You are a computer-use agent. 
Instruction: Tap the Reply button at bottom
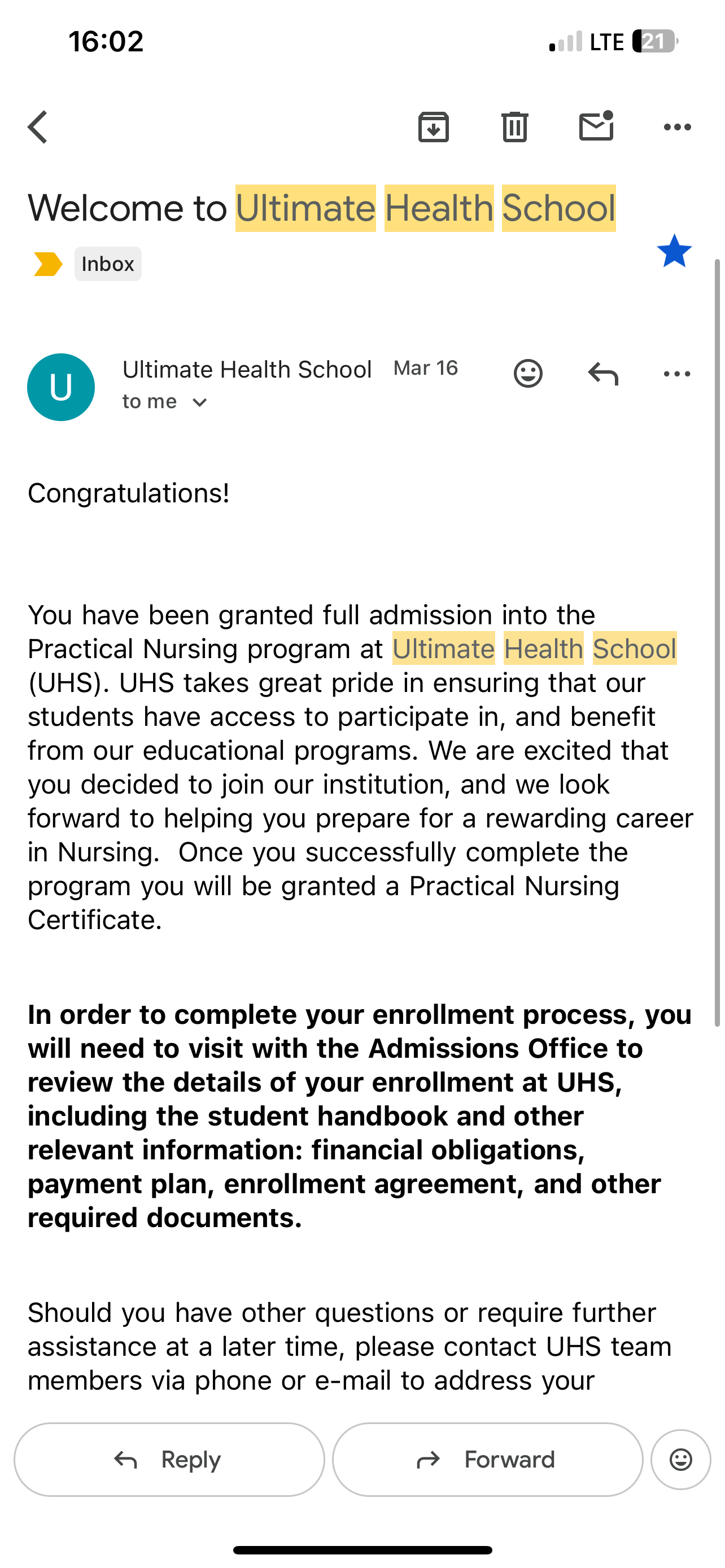coord(169,1460)
